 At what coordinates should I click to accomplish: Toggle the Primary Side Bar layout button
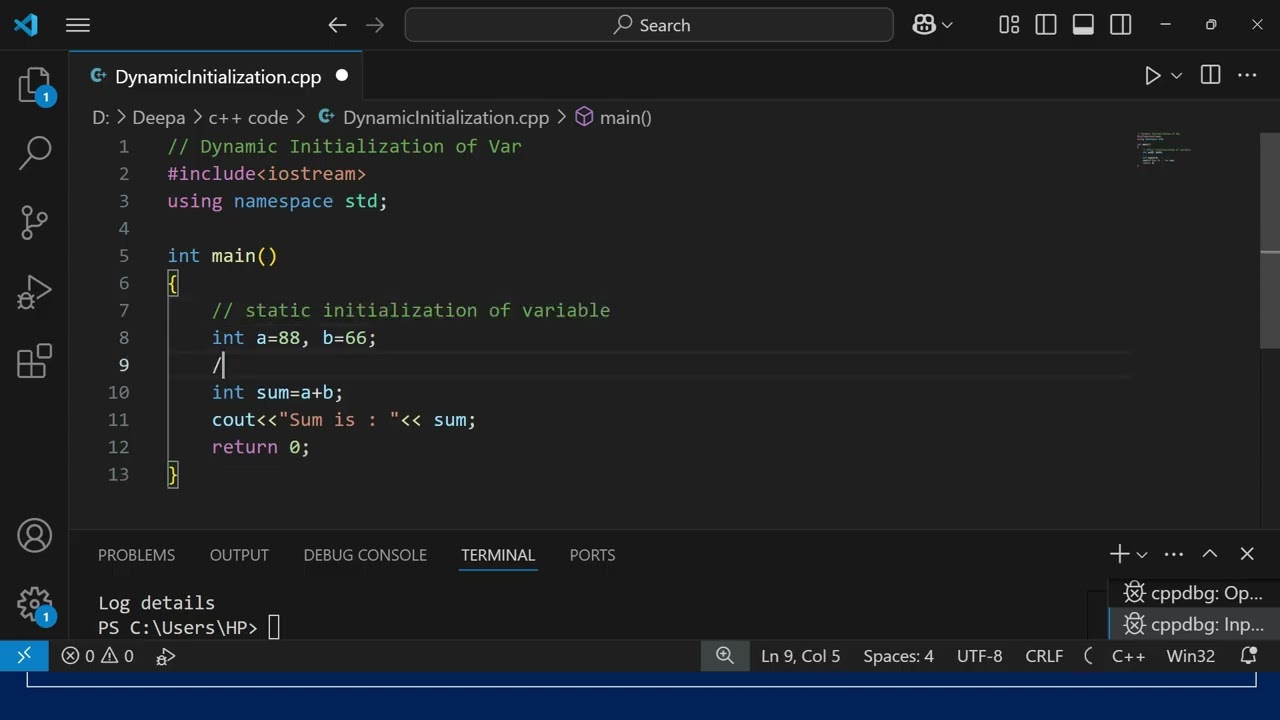point(1046,25)
